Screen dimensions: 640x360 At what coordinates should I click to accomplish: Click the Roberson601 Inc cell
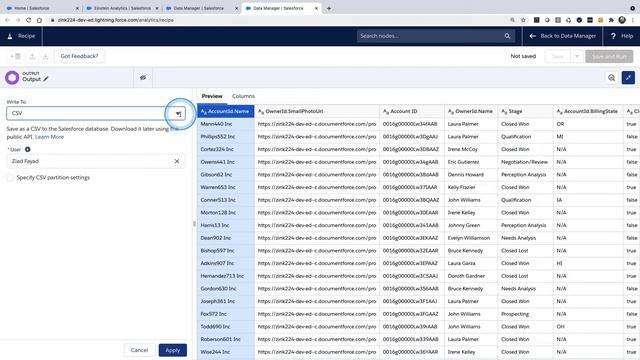pos(226,339)
